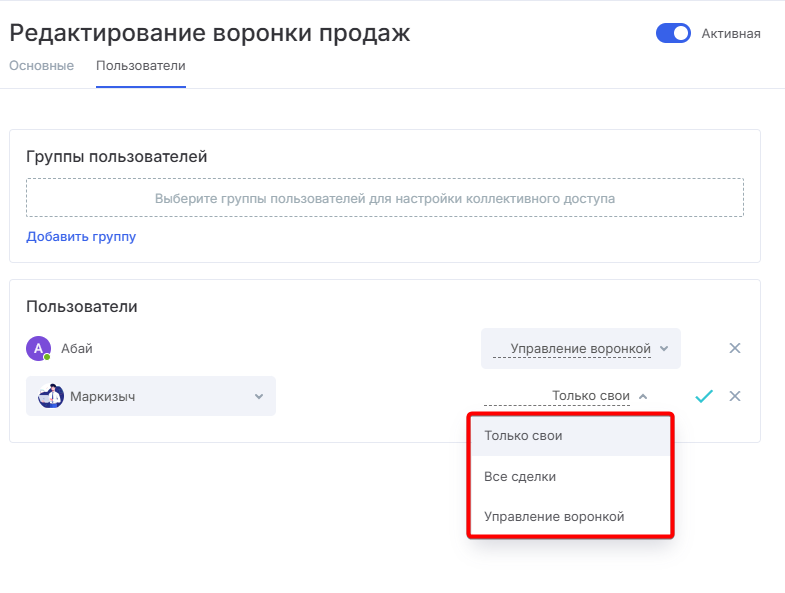Click the Активная label next to the switch
Image resolution: width=785 pixels, height=593 pixels.
(731, 34)
